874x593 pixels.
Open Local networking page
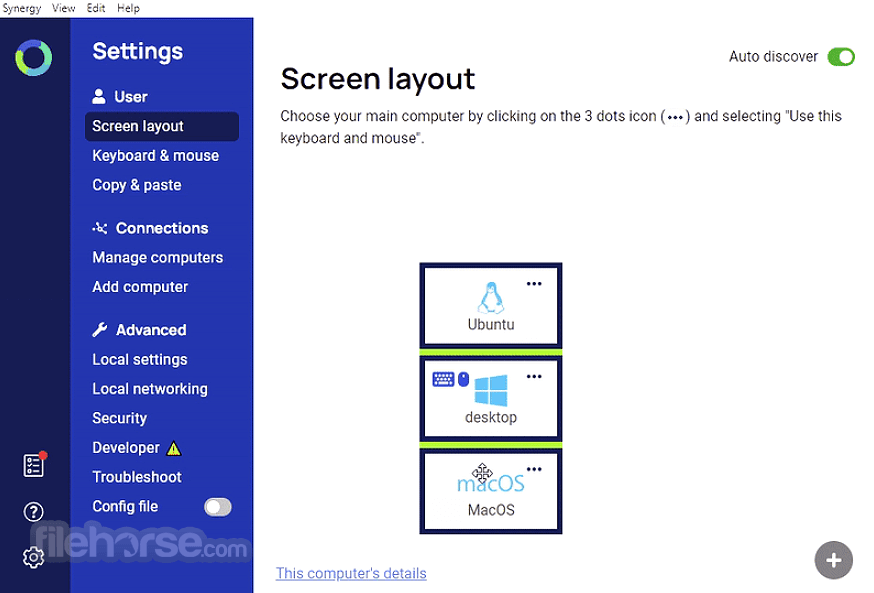(x=150, y=389)
